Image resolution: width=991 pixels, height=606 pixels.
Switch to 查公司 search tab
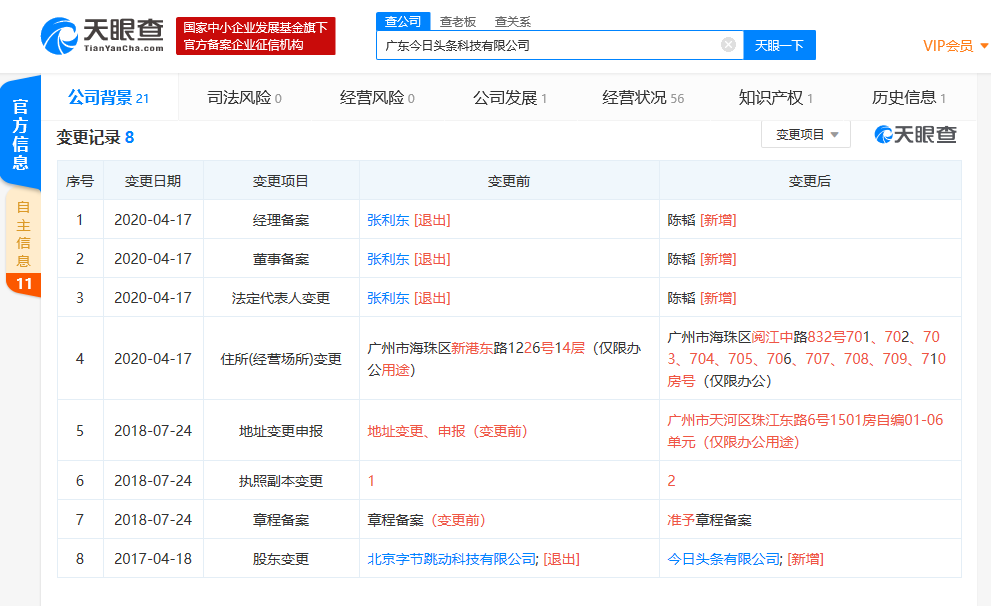click(x=403, y=21)
